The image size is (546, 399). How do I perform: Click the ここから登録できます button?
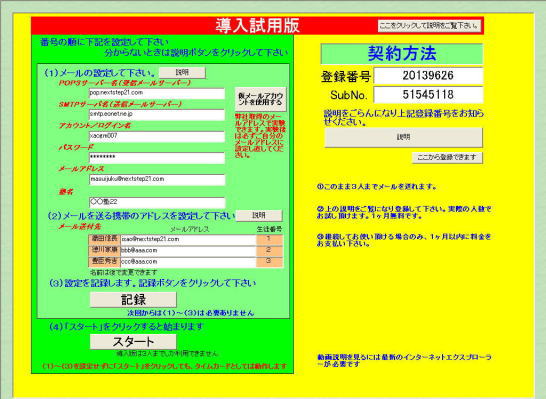click(447, 157)
